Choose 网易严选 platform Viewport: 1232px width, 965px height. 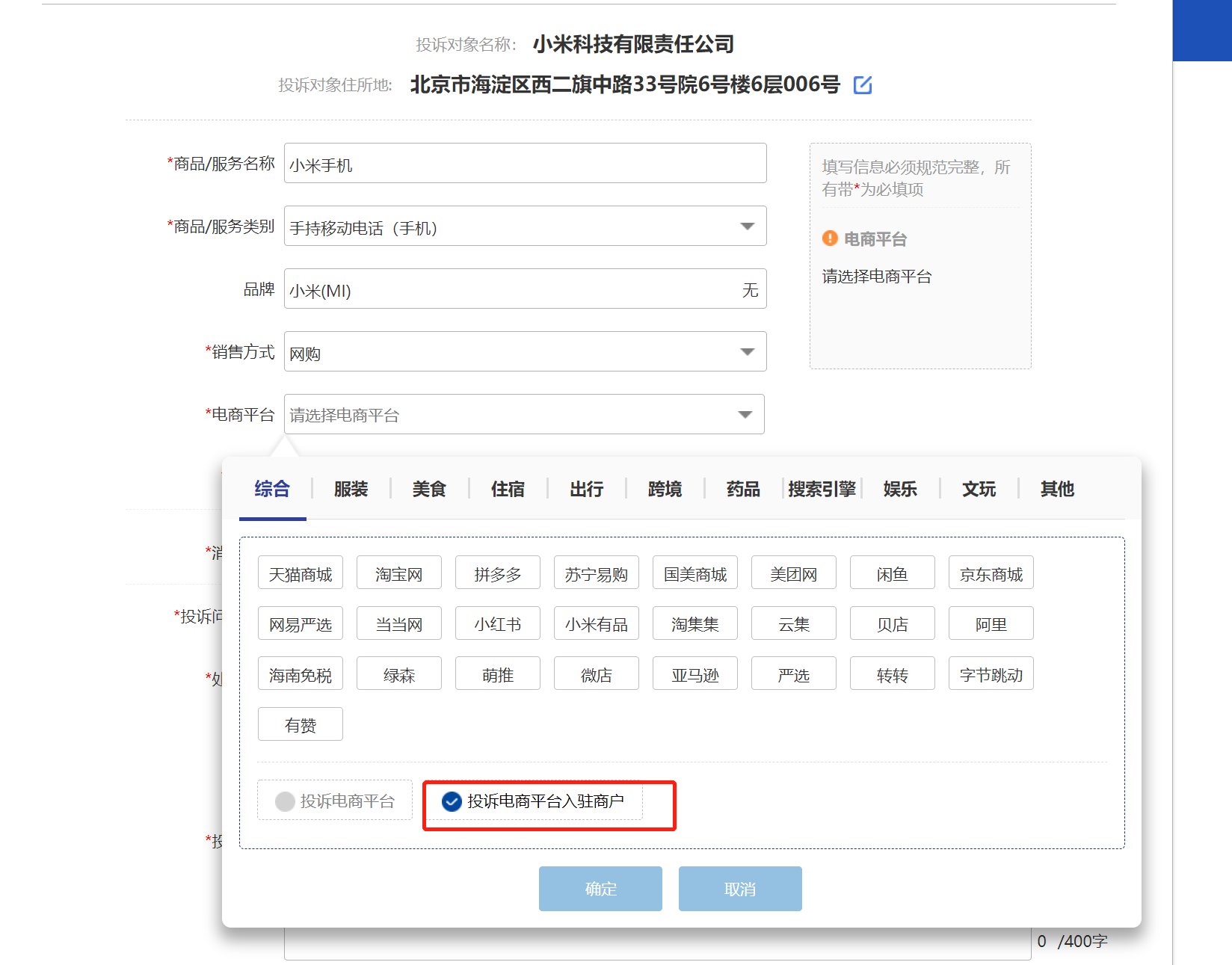tap(301, 623)
